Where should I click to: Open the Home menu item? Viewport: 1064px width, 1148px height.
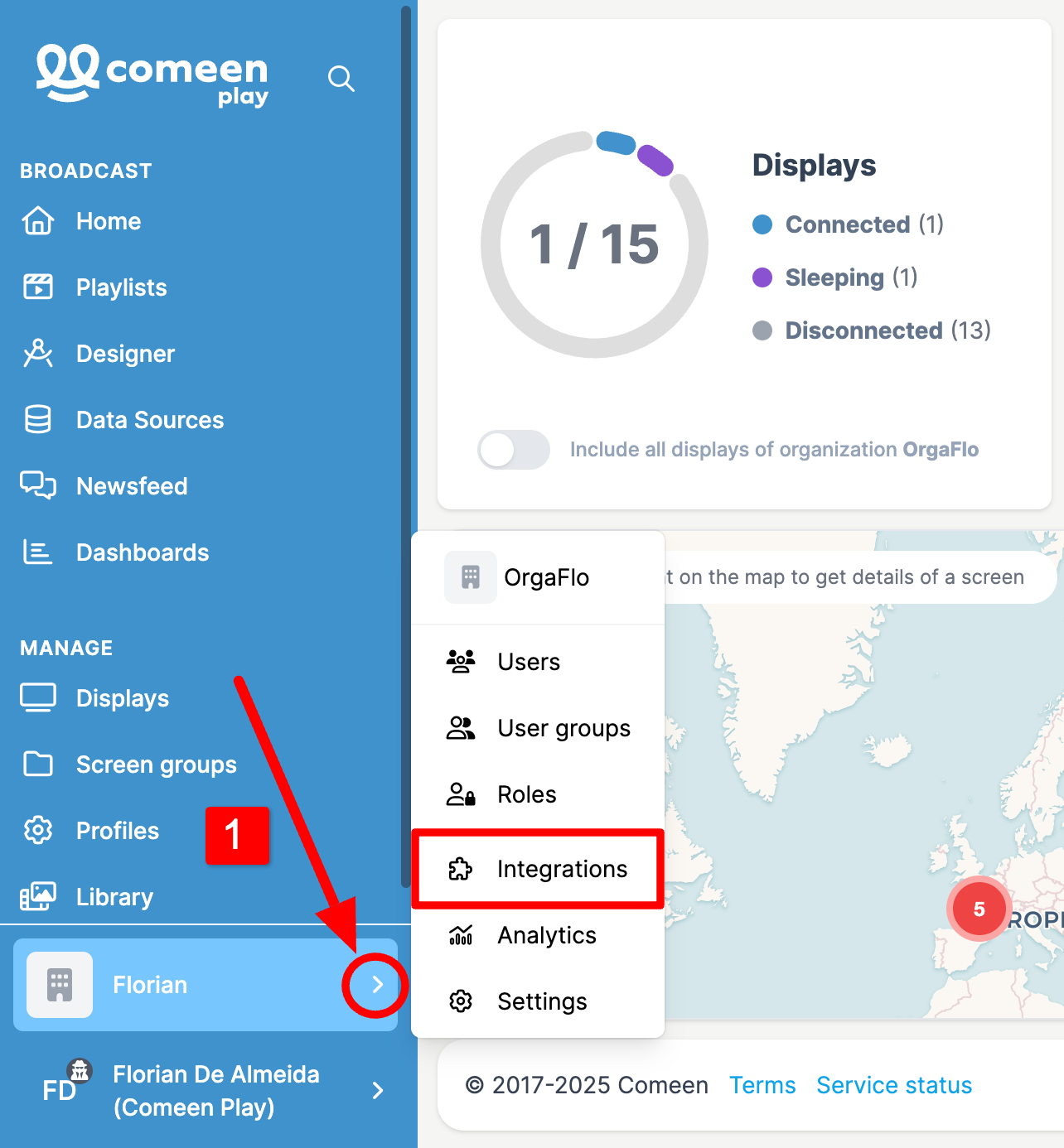(x=109, y=221)
